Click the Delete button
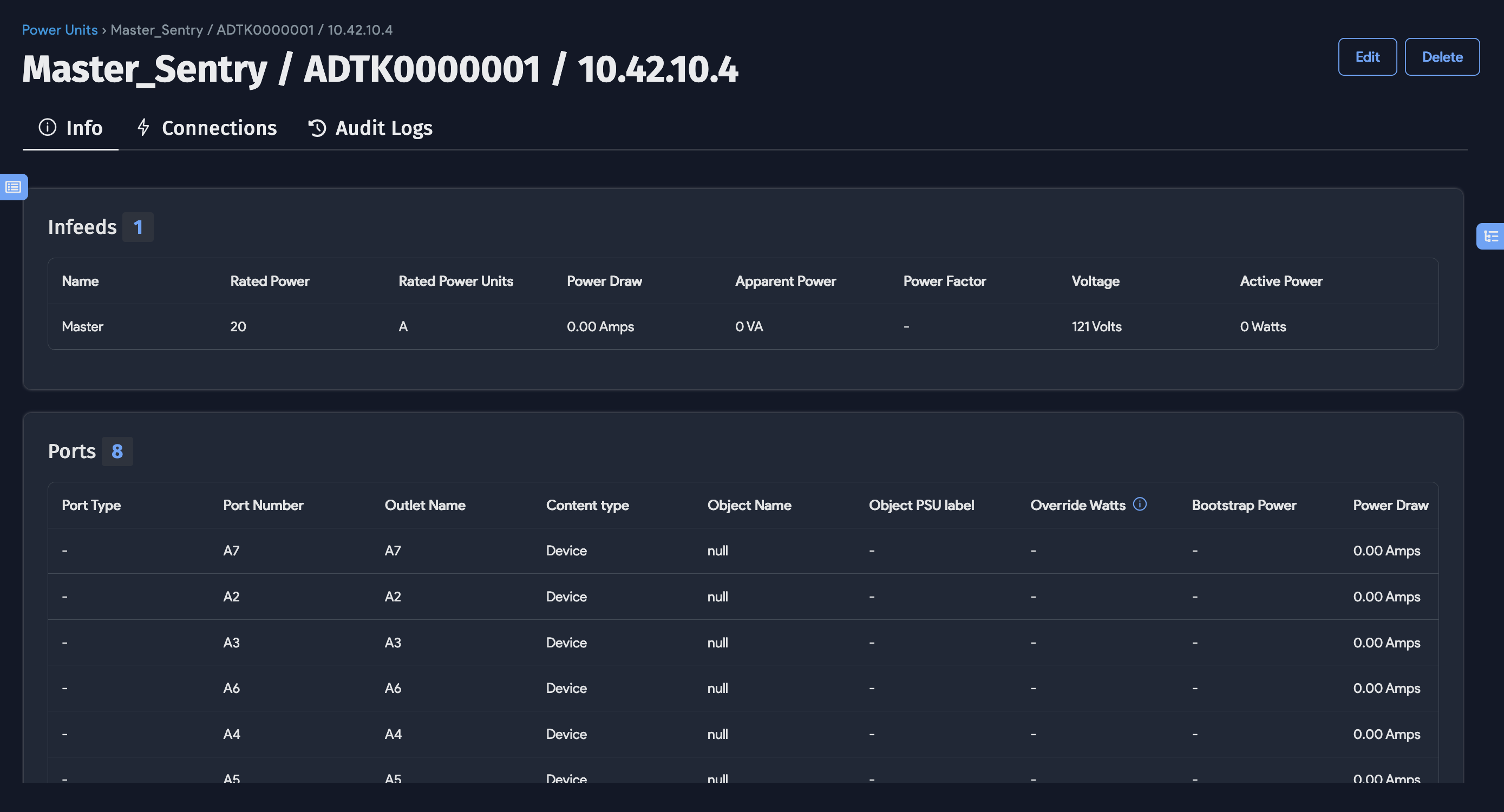The width and height of the screenshot is (1504, 812). [x=1442, y=57]
